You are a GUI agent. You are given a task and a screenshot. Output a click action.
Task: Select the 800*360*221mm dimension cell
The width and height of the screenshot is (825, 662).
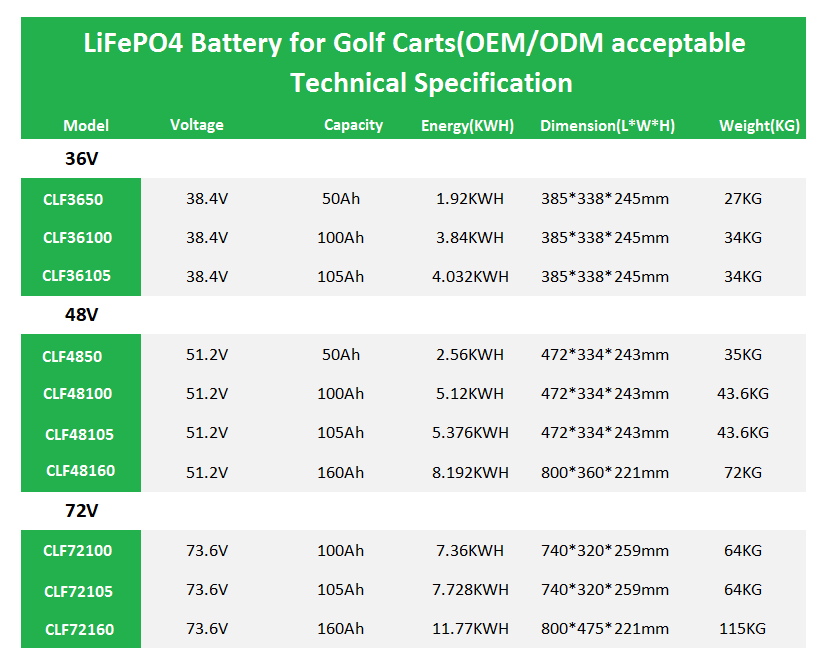tap(604, 472)
